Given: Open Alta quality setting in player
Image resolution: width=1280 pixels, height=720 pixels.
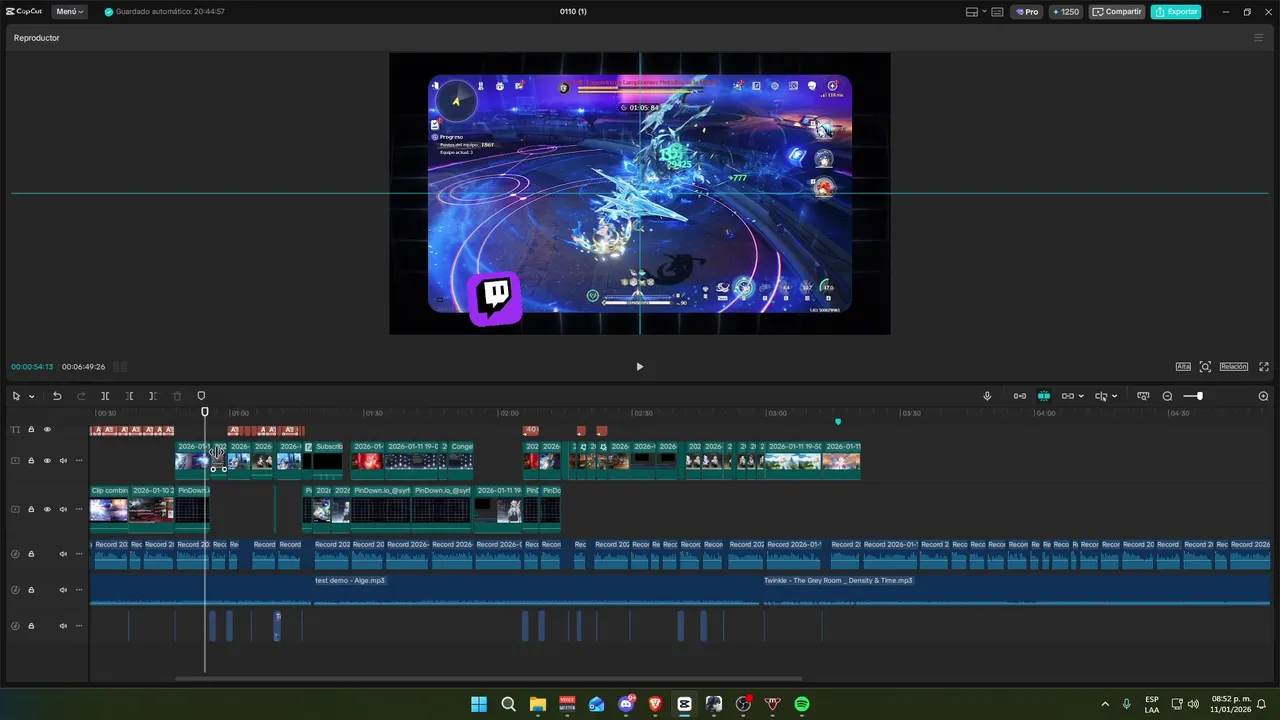Looking at the screenshot, I should (1183, 366).
